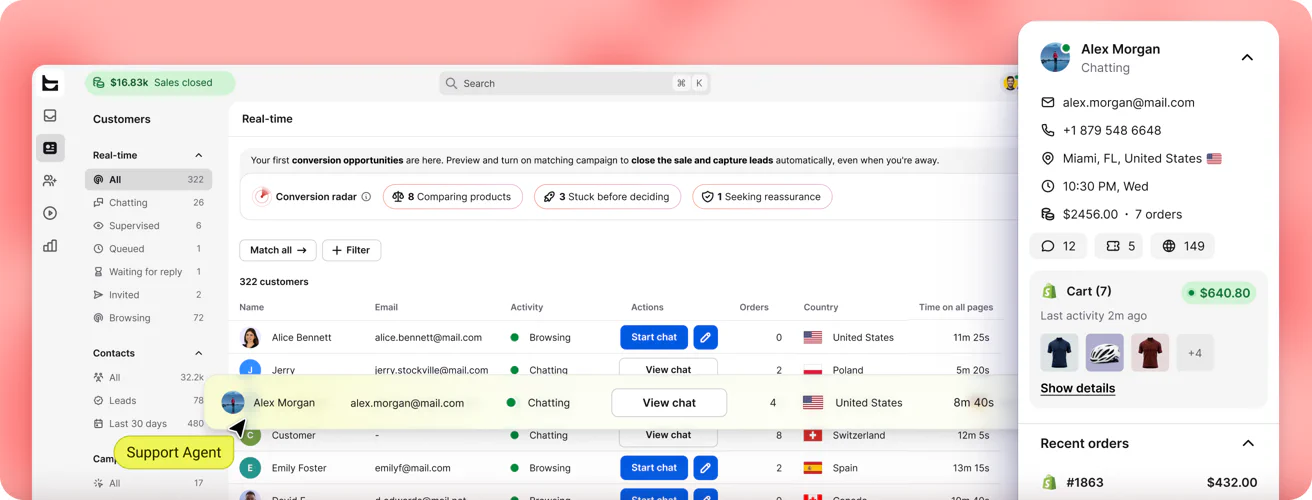Screen dimensions: 1312x500
Task: Open the Match all dropdown
Action: [x=278, y=250]
